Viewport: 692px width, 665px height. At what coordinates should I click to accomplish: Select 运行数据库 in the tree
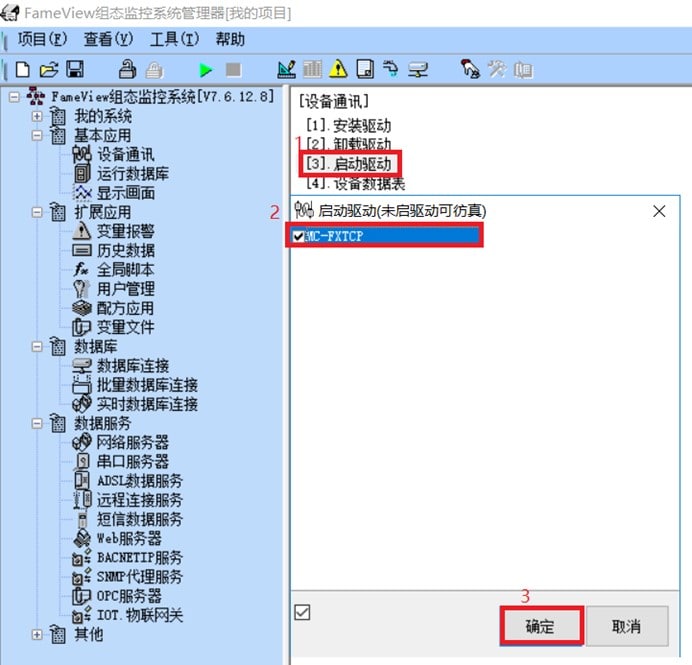coord(132,174)
